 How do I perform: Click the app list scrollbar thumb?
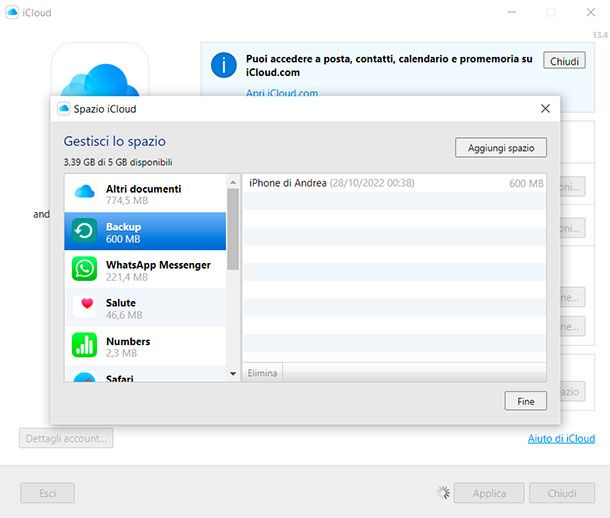pos(233,229)
